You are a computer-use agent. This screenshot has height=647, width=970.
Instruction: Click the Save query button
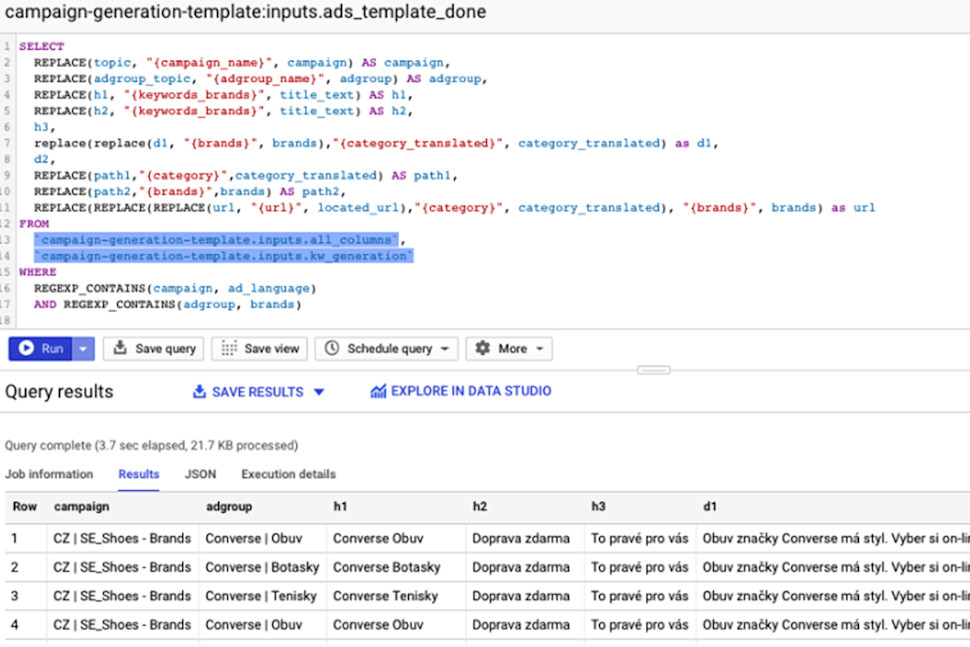pos(155,349)
